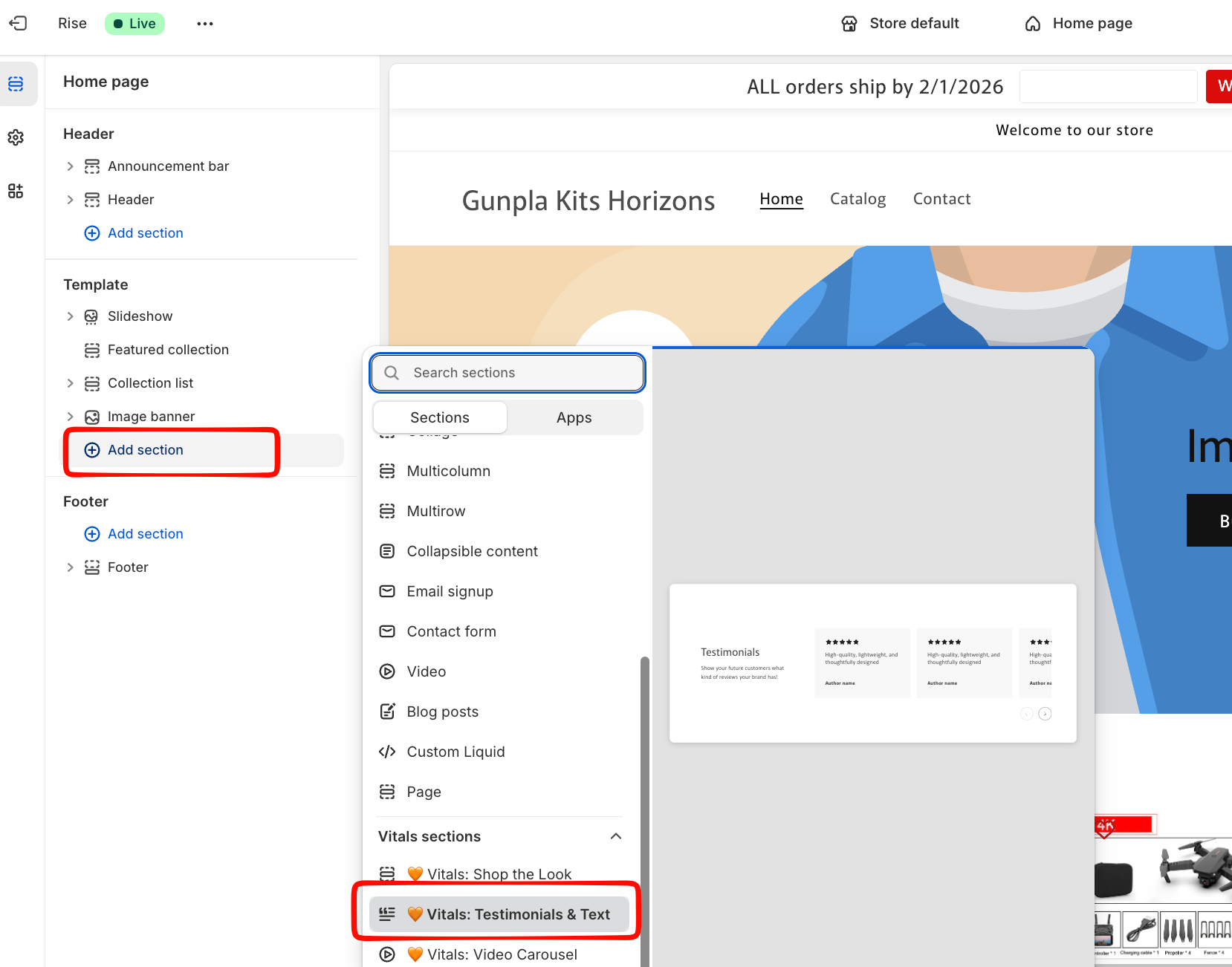Image resolution: width=1232 pixels, height=967 pixels.
Task: Open the three-dot theme actions menu
Action: click(x=205, y=24)
